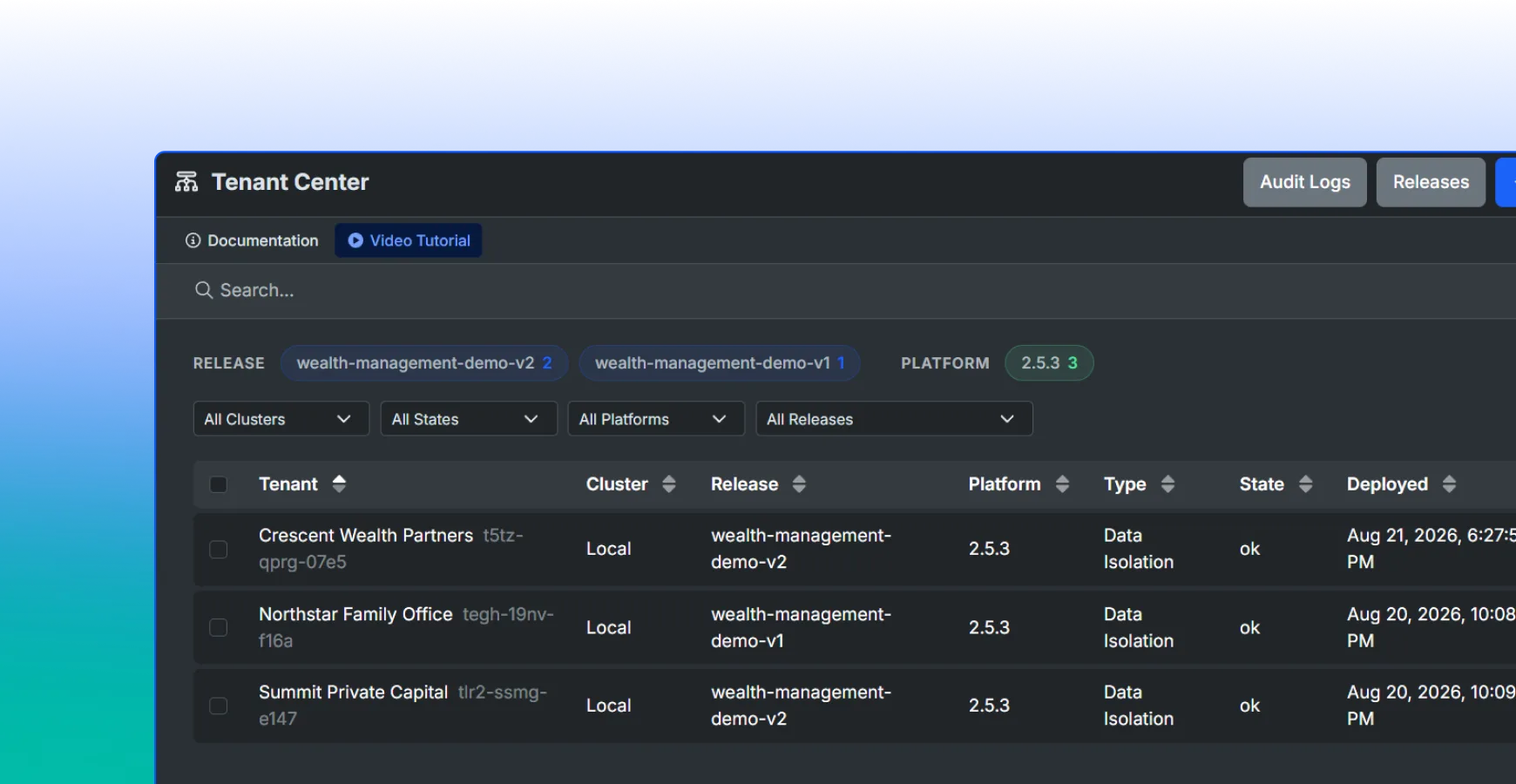Click the Documentation info icon

(193, 240)
